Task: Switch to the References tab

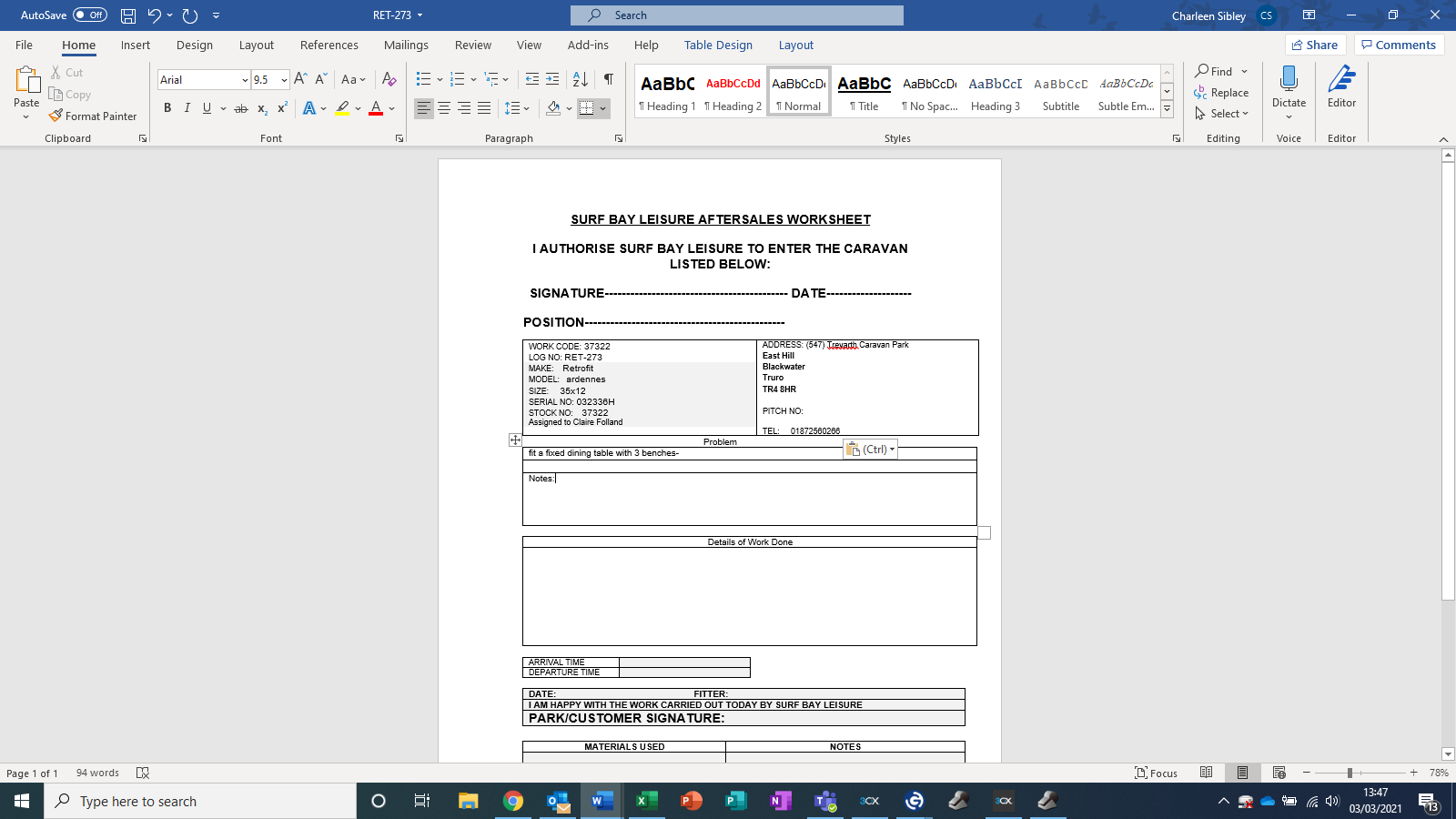Action: 329,45
